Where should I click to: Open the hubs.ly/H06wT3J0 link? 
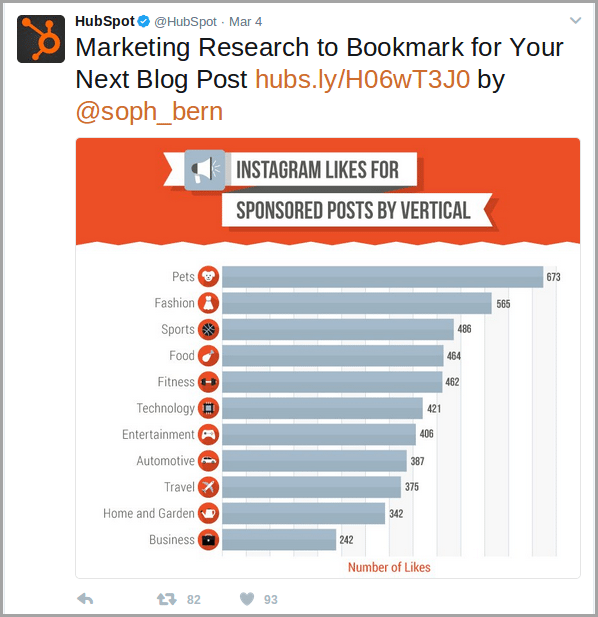(x=362, y=79)
